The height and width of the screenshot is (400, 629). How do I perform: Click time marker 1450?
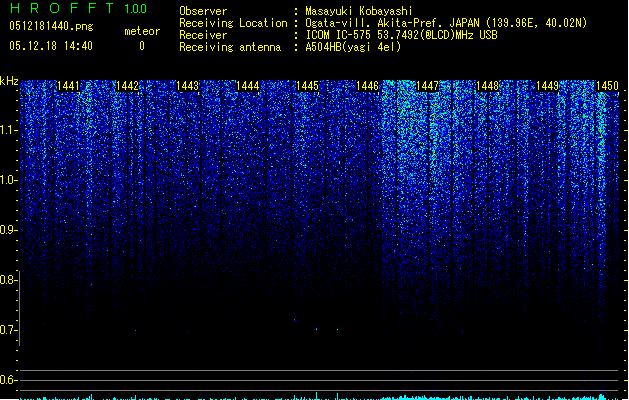pyautogui.click(x=607, y=86)
